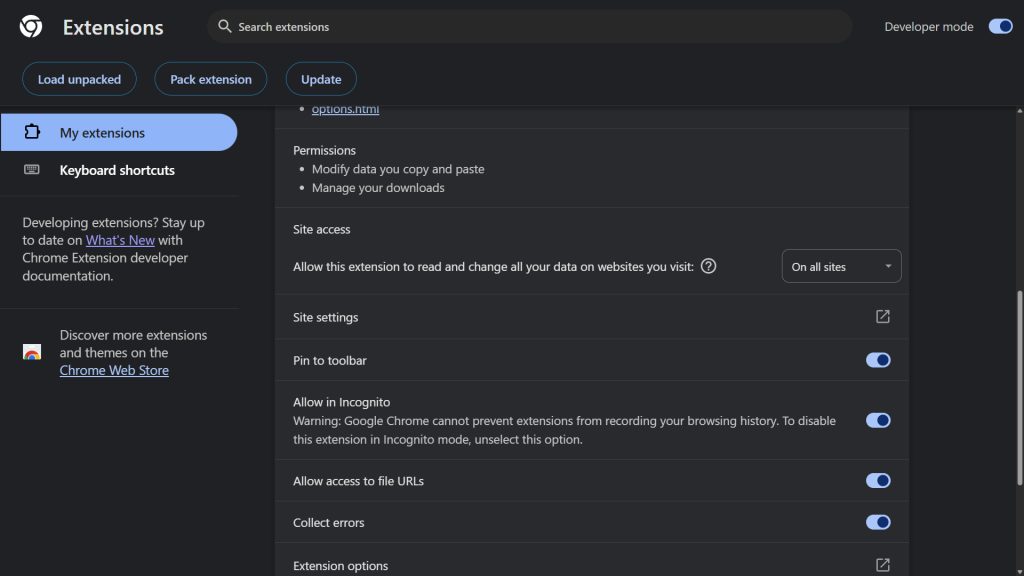
Task: Click the keyboard icon beside Keyboard shortcuts
Action: point(33,170)
